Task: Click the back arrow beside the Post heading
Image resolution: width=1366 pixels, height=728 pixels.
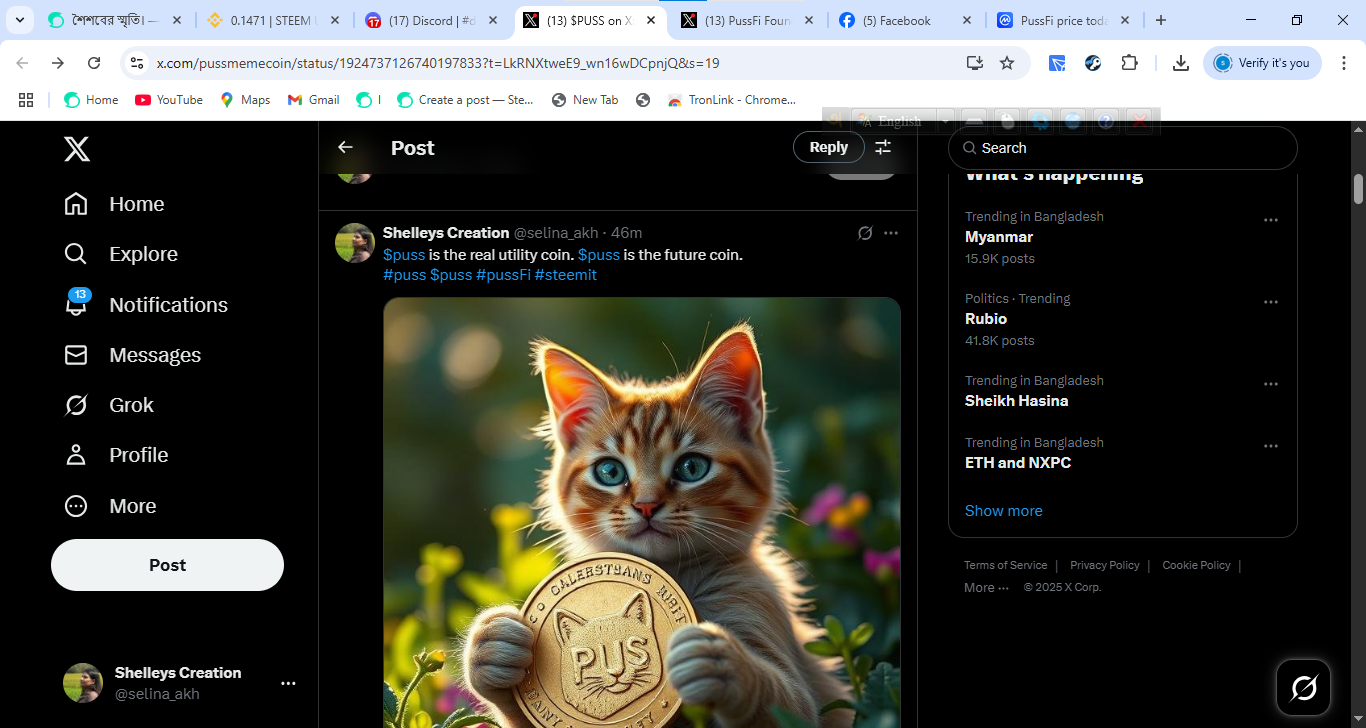Action: [345, 147]
